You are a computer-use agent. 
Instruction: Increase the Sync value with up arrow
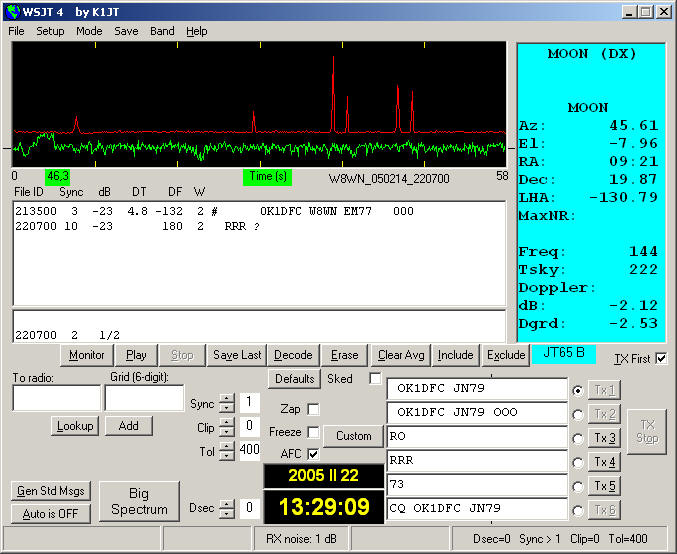coord(227,398)
